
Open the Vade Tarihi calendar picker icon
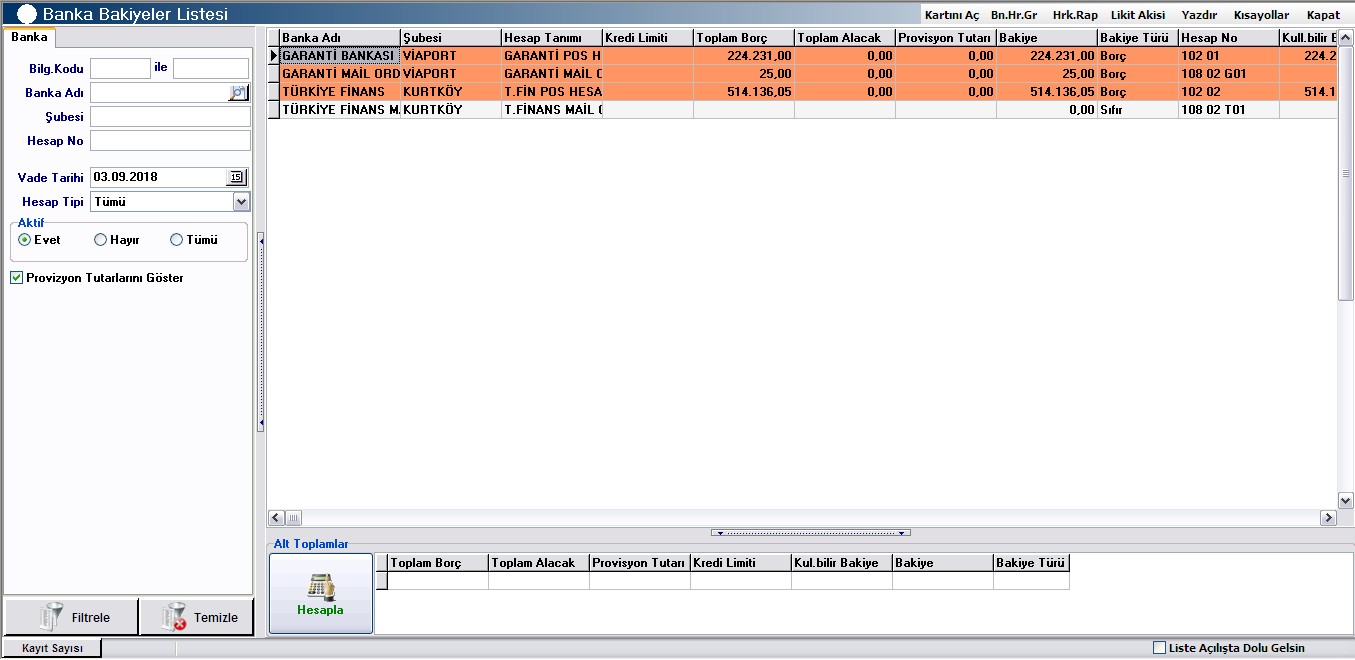coord(237,177)
